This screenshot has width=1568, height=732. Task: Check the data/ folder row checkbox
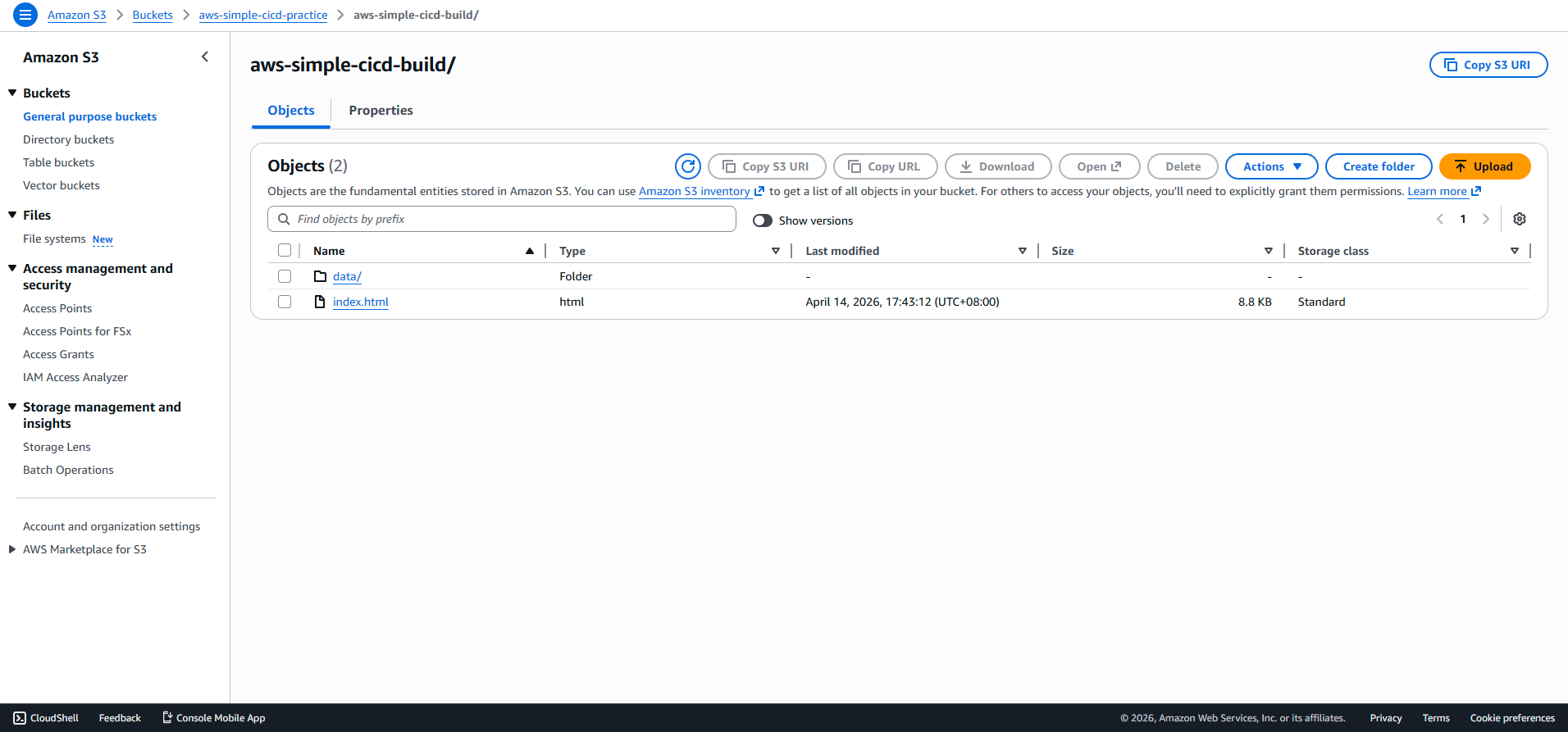pos(285,276)
